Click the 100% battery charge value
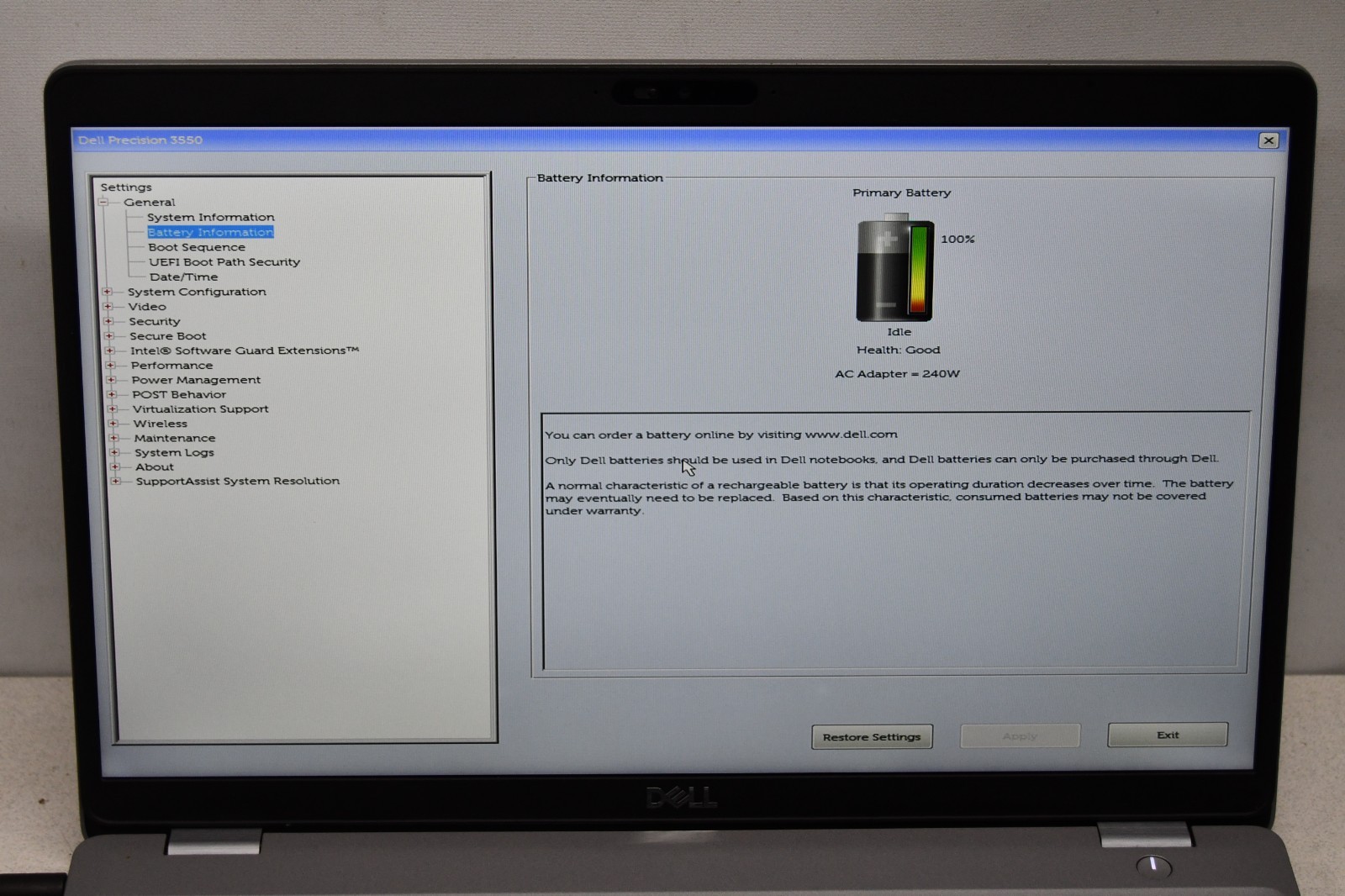1345x896 pixels. click(x=957, y=240)
